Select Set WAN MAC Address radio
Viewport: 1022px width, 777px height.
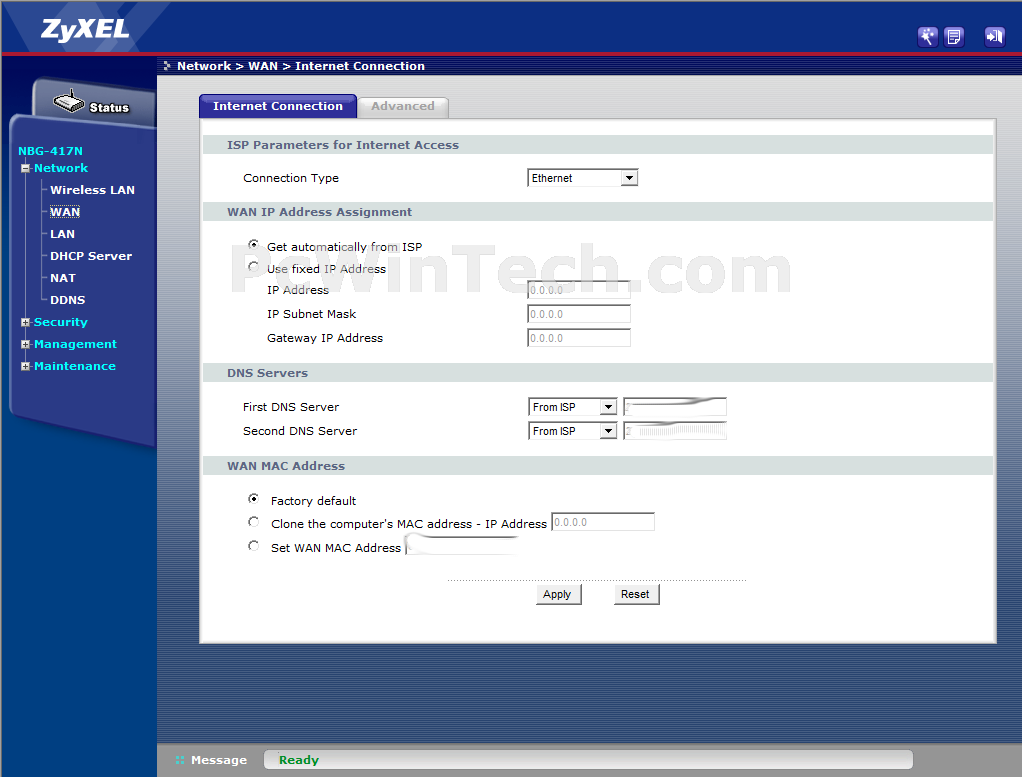tap(253, 546)
